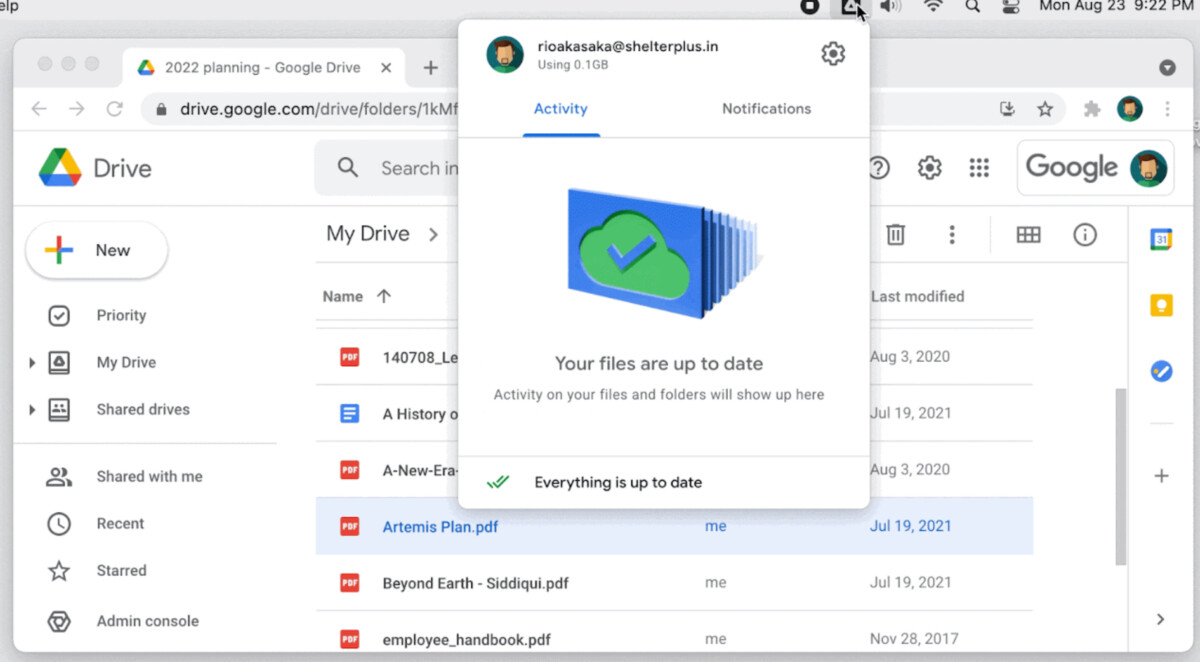Select employee_handbook.pdf file
This screenshot has width=1200, height=662.
tap(674, 638)
